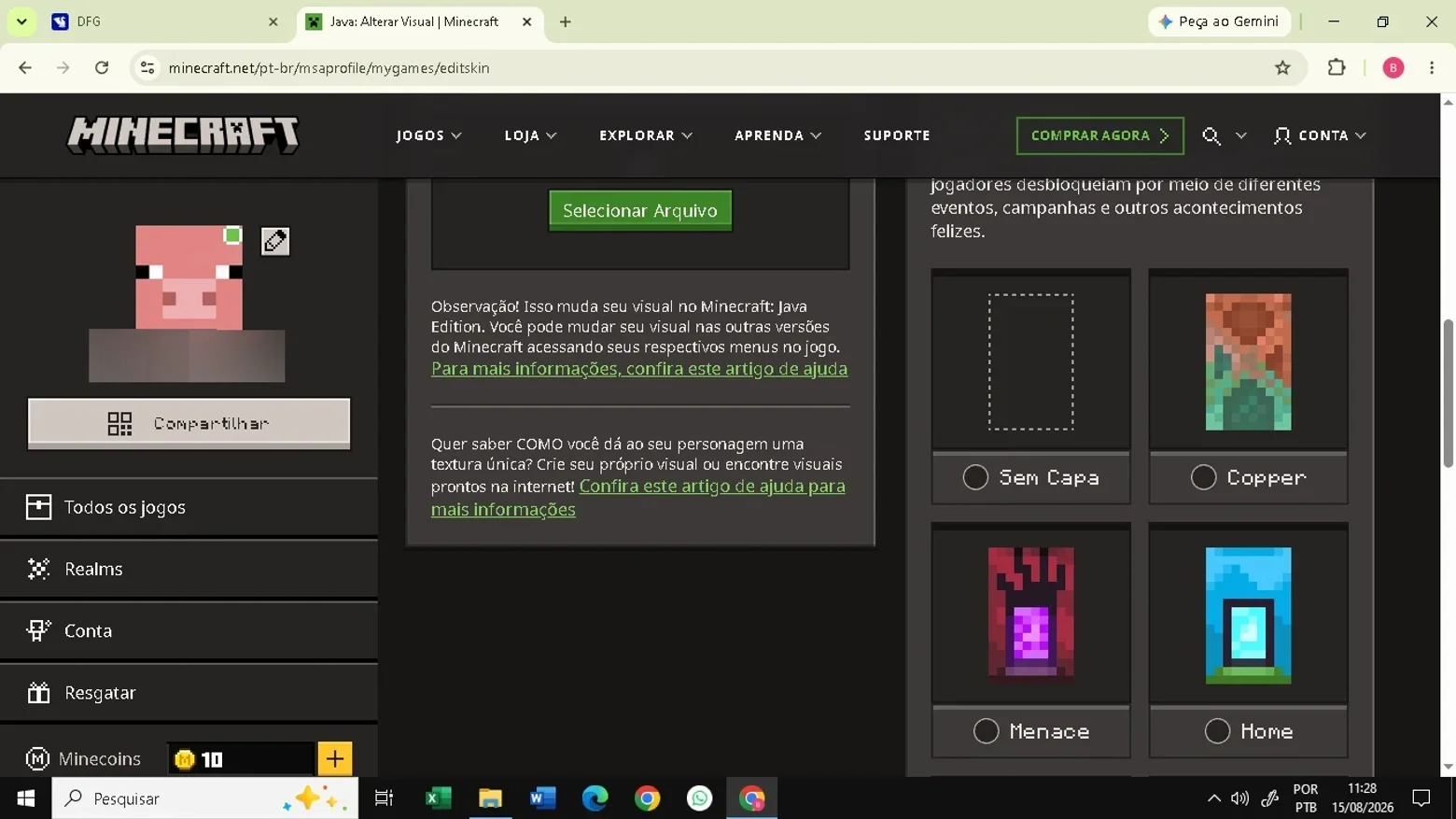Viewport: 1456px width, 819px height.
Task: Open a new browser tab
Action: pos(565,21)
